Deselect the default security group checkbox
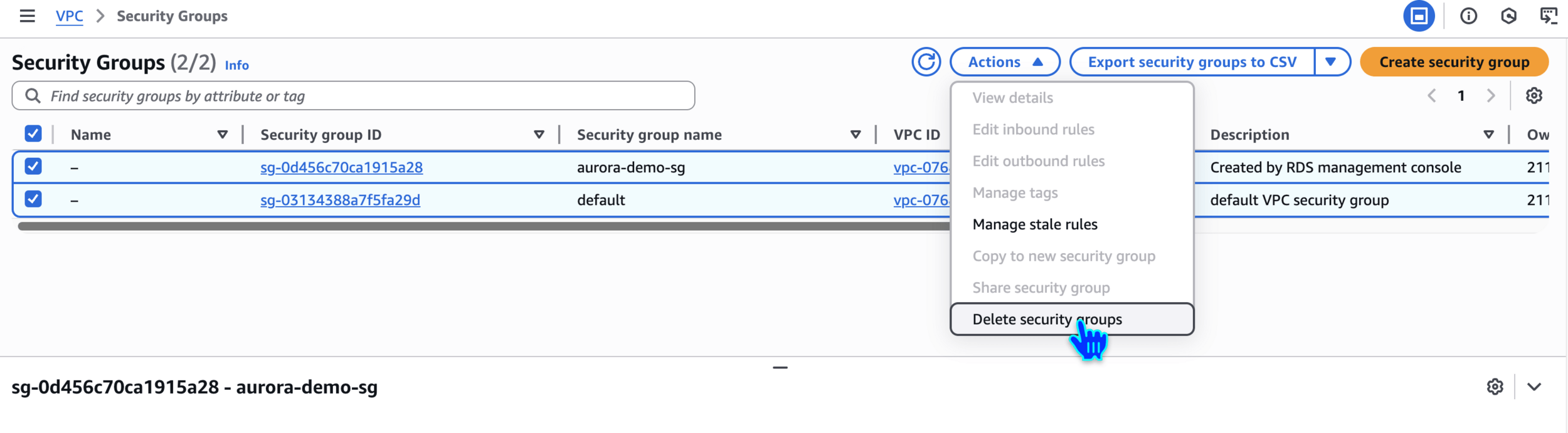This screenshot has height=433, width=1568. click(33, 199)
